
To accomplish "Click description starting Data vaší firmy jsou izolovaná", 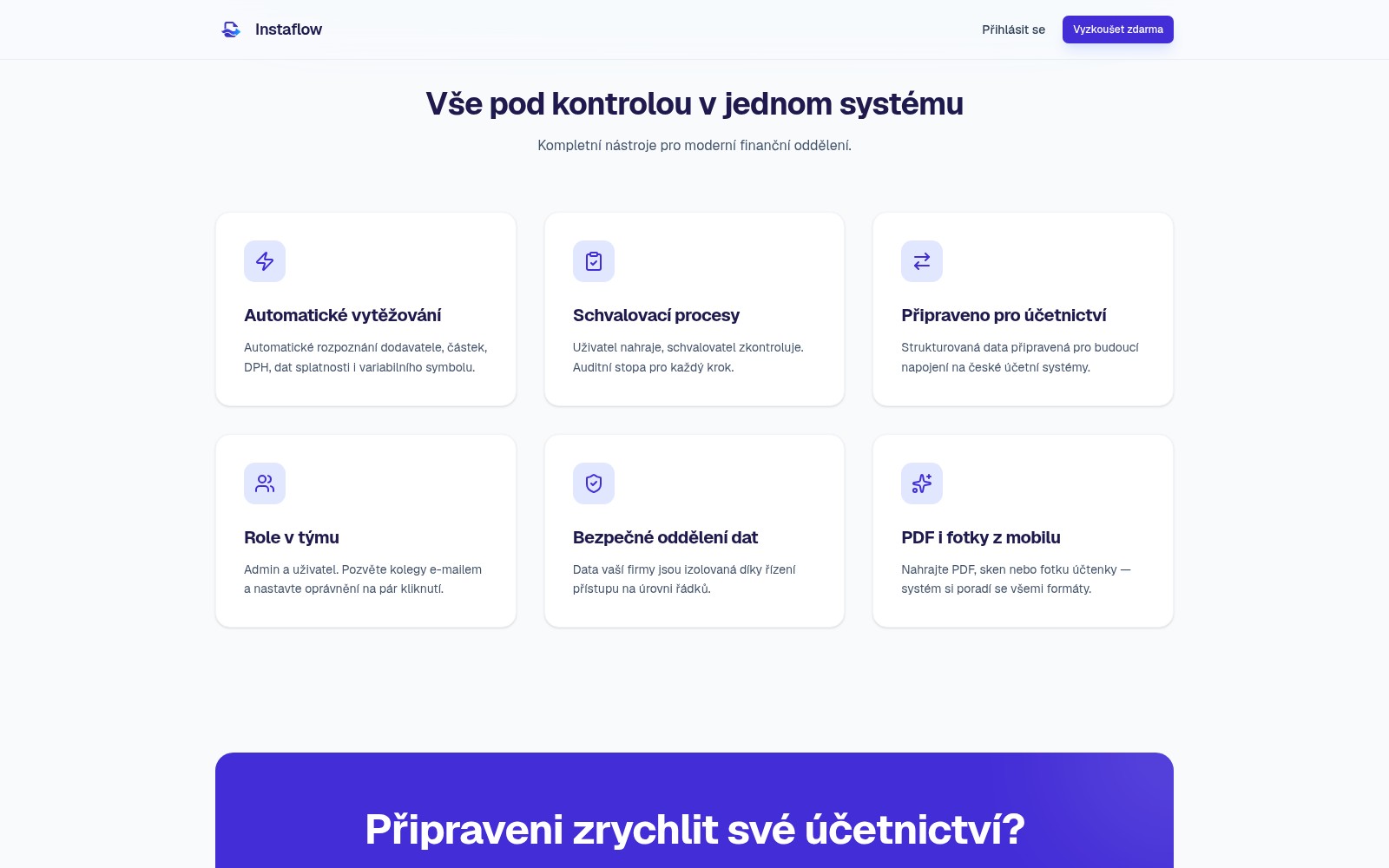I will pos(684,579).
